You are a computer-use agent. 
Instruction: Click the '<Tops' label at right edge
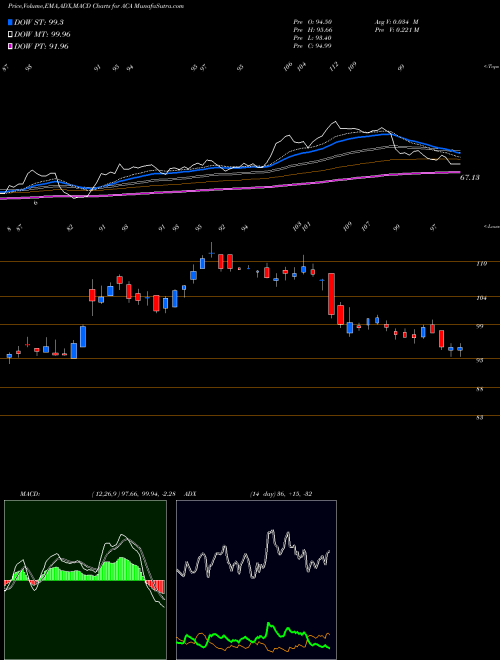coord(492,67)
